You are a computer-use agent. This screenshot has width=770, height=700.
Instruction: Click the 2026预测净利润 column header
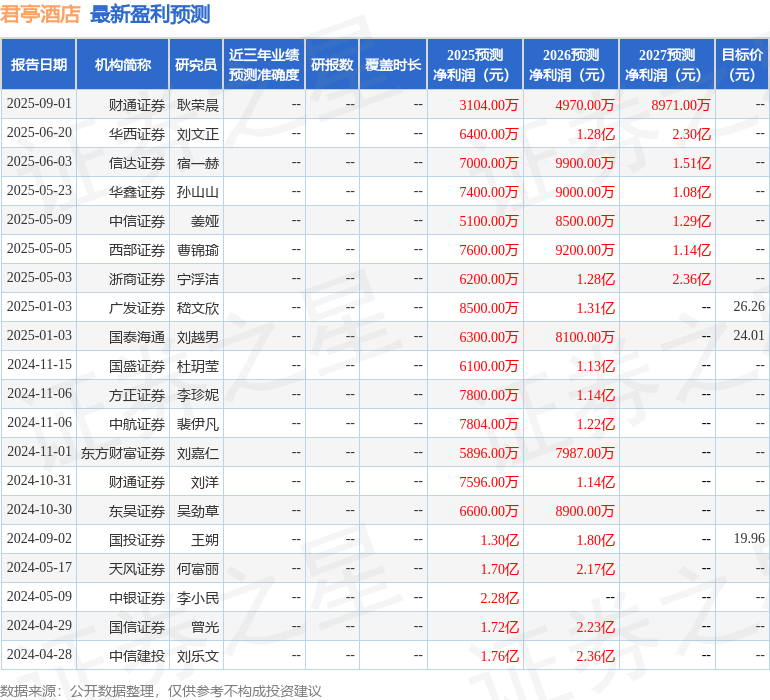coord(570,65)
